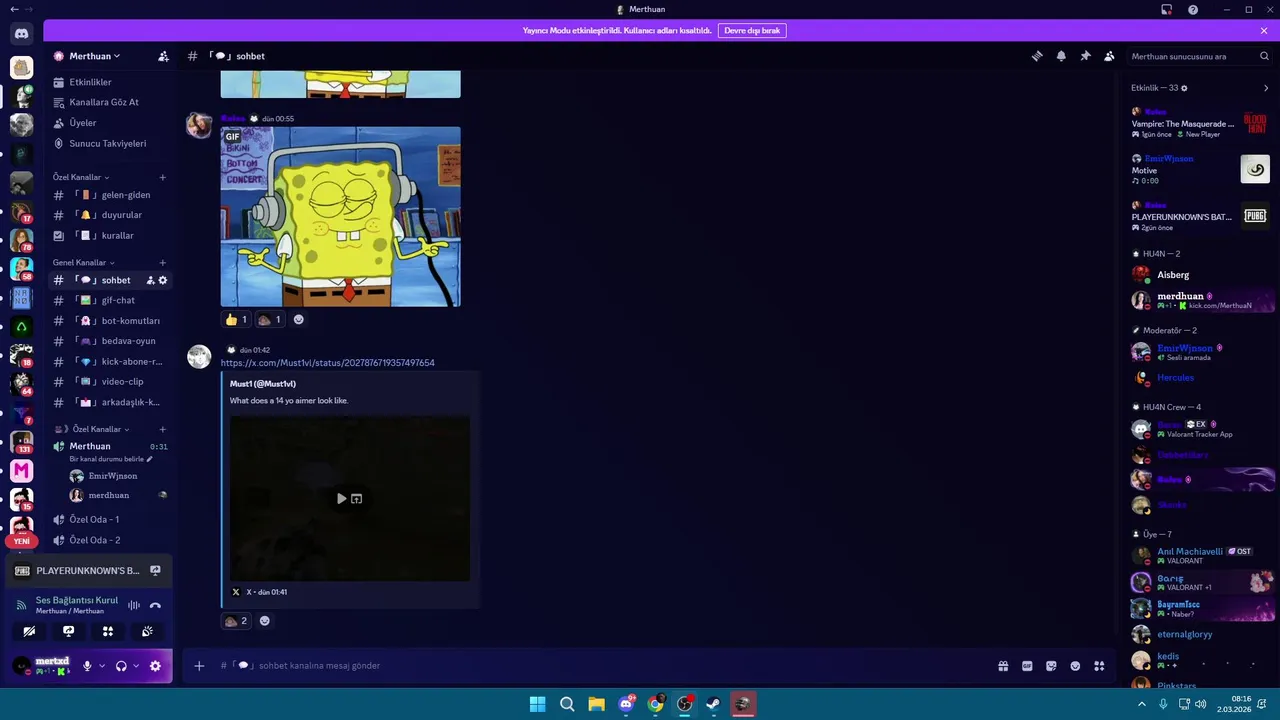Open Etkinlik settings gear
The width and height of the screenshot is (1280, 720).
coord(1185,88)
